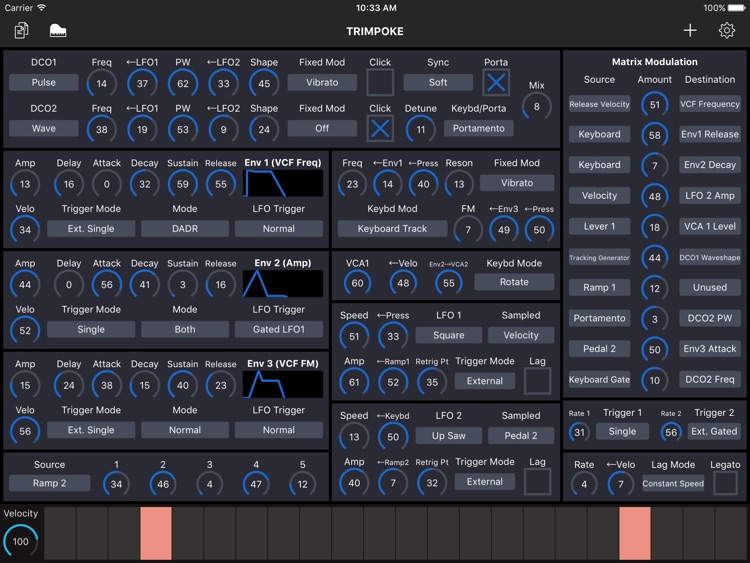Click Trigger 1 Single button

coord(622,431)
